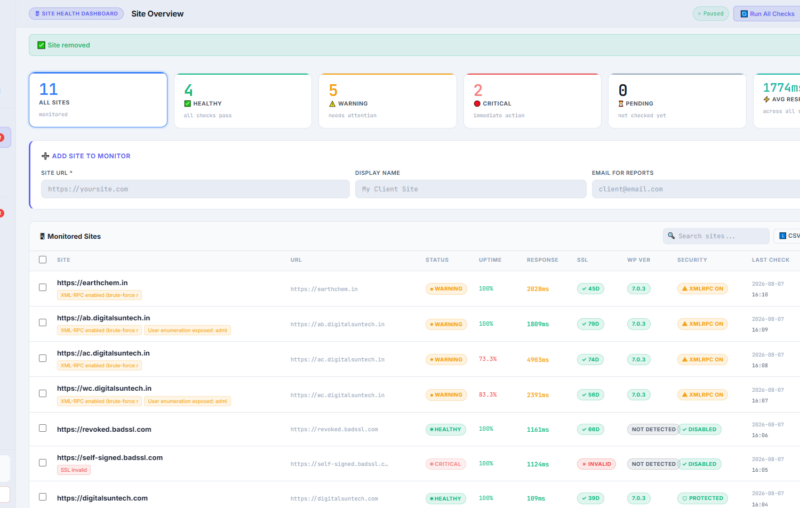Sort by the STATUS column header
800x508 pixels.
click(x=437, y=260)
